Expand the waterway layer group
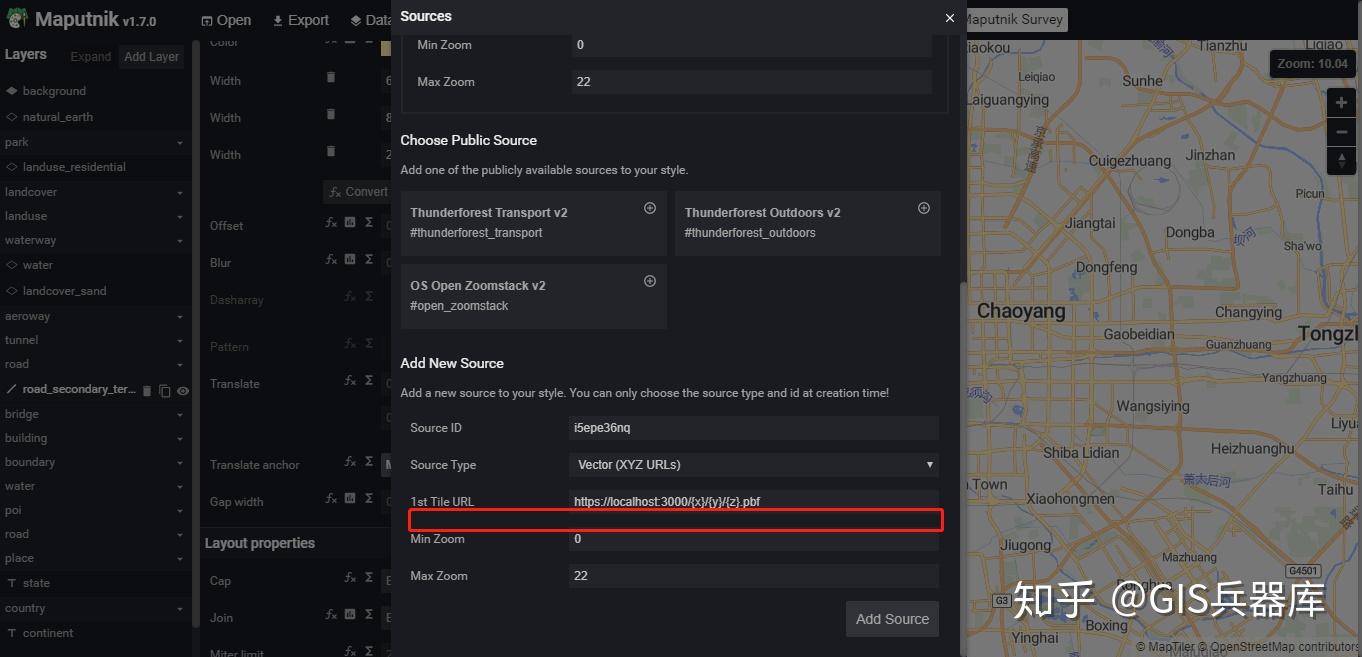 pyautogui.click(x=180, y=241)
